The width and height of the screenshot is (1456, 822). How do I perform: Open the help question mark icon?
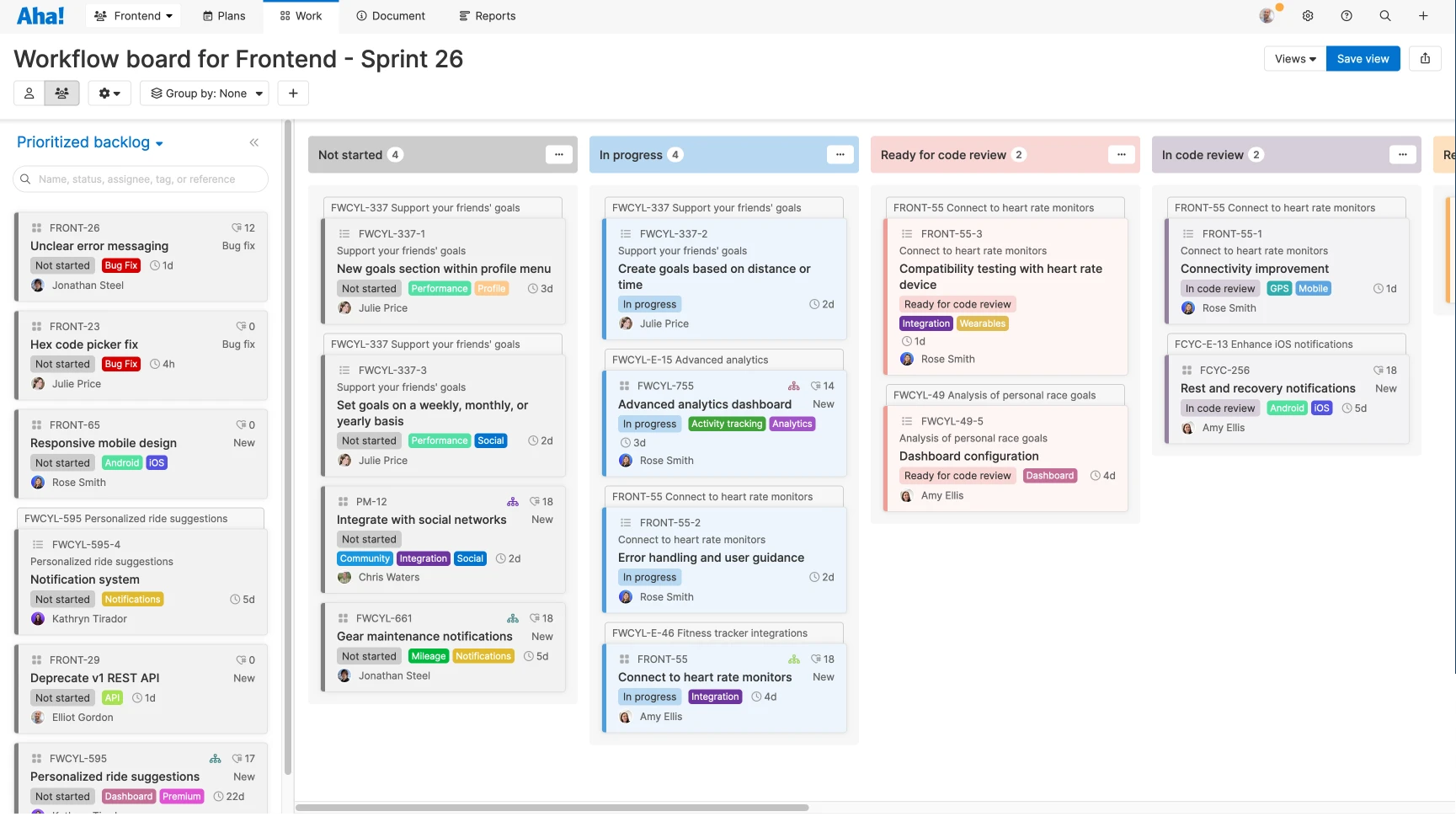1346,15
